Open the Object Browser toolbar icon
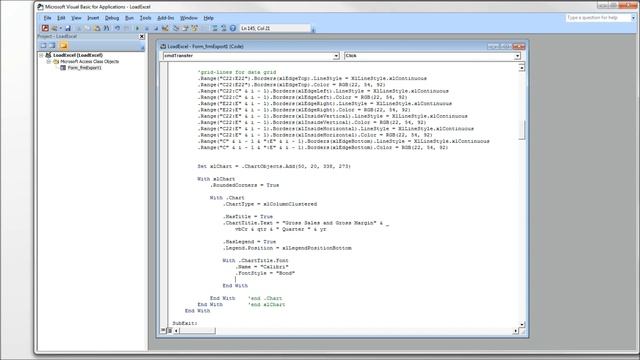The height and width of the screenshot is (360, 640). tap(195, 28)
